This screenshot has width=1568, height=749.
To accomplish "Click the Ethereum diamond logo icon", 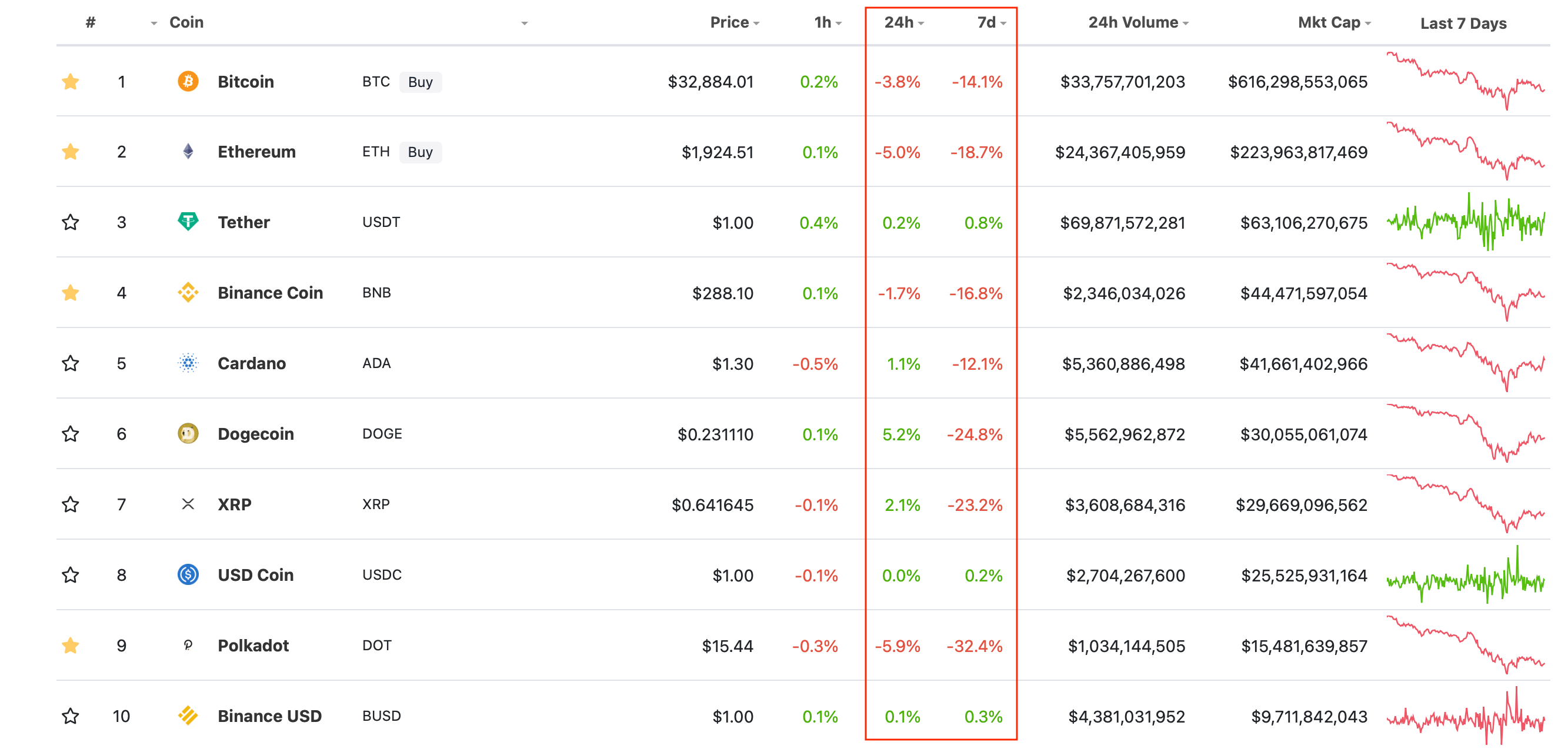I will coord(188,152).
